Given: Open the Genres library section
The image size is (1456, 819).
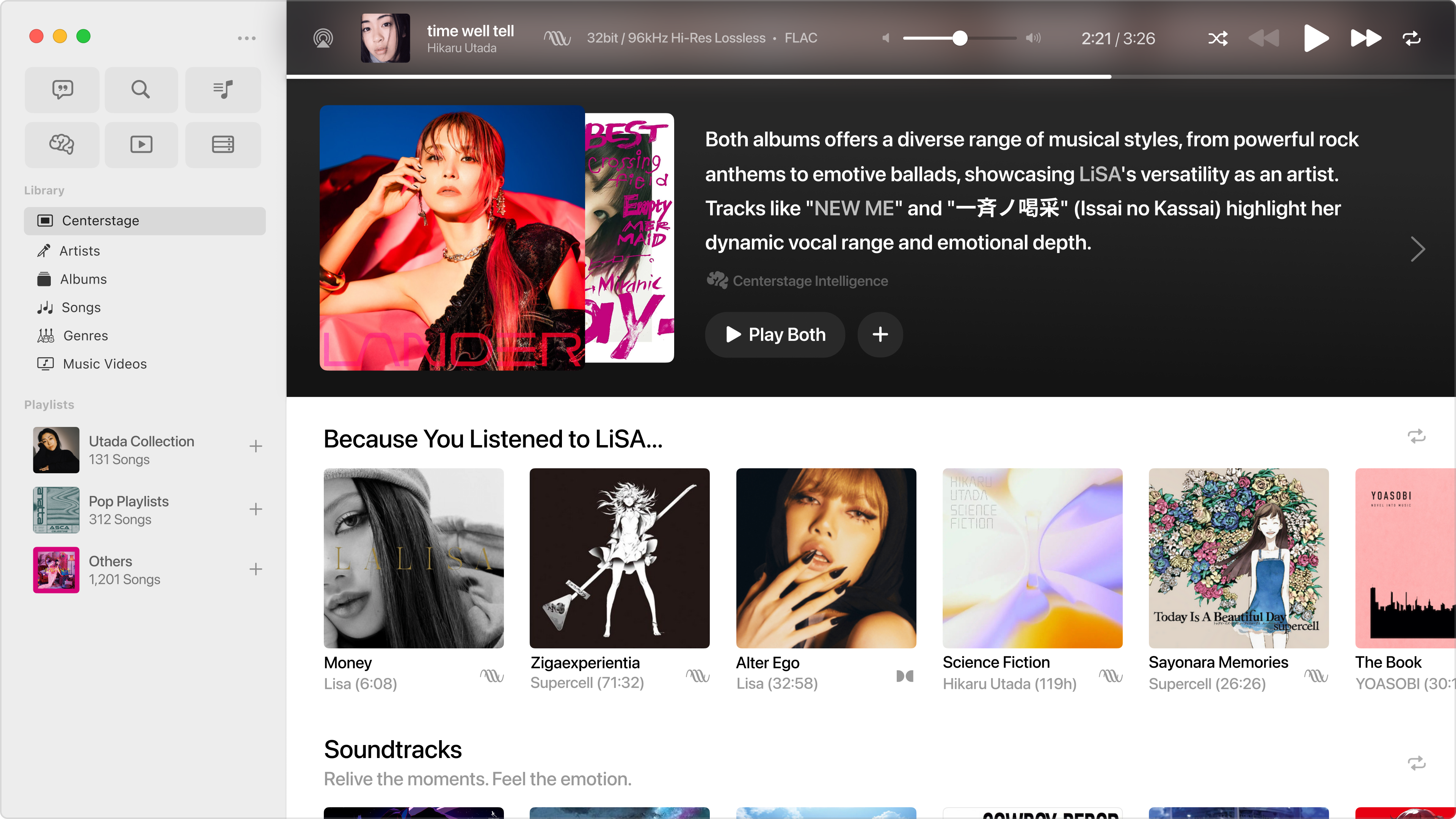Looking at the screenshot, I should pos(85,335).
